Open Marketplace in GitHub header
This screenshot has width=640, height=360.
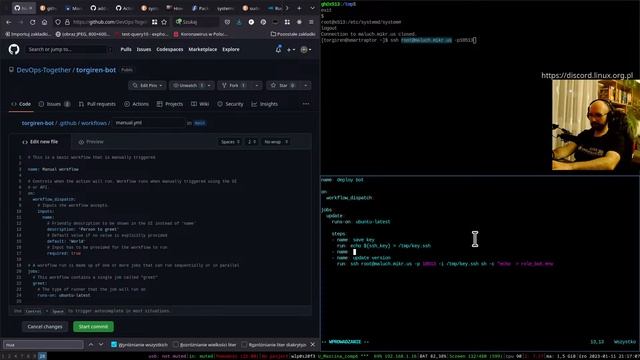[202, 49]
